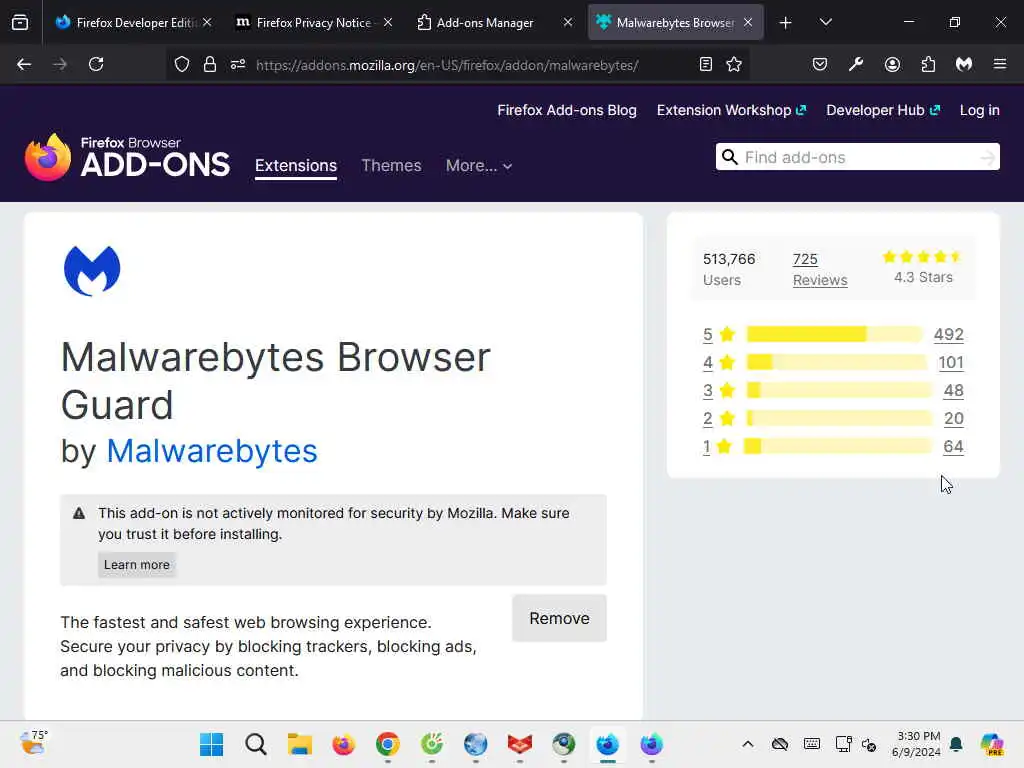
Task: Open developer tools wrench icon
Action: tap(856, 64)
